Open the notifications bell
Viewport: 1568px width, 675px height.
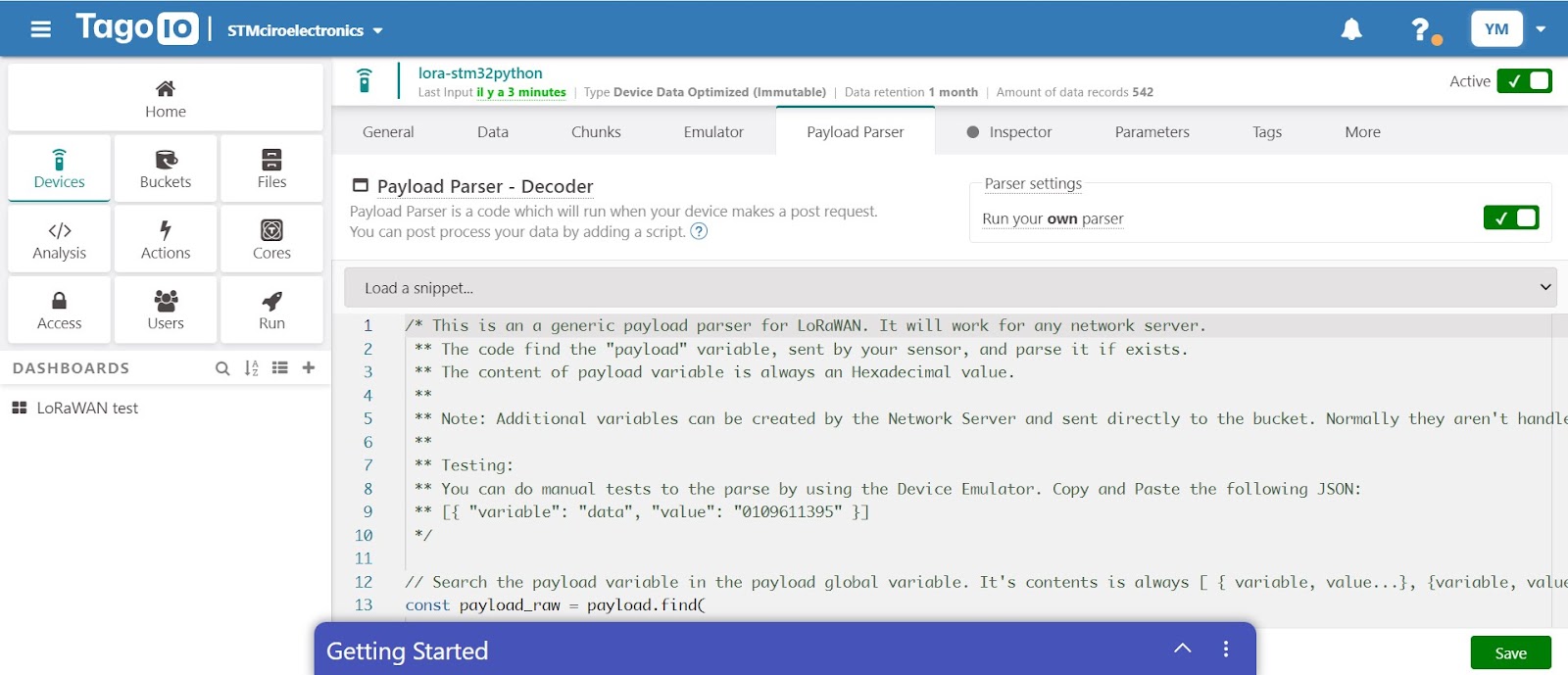pyautogui.click(x=1351, y=29)
